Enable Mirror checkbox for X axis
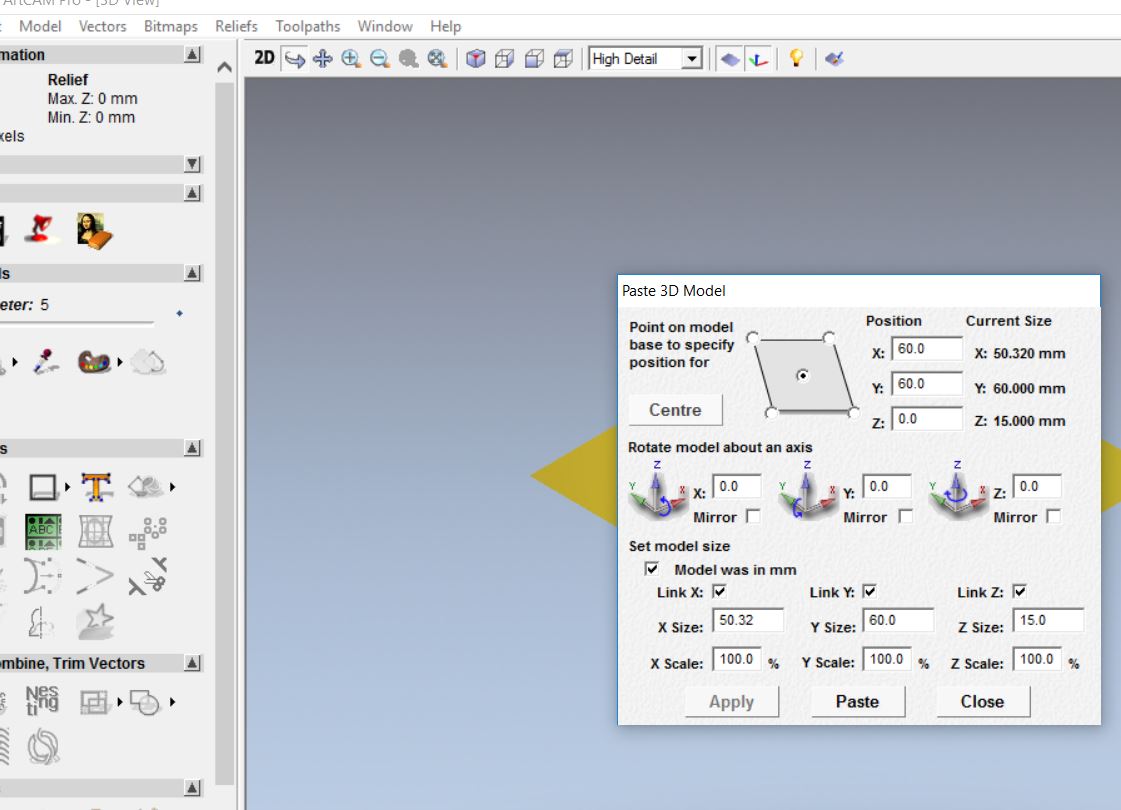Screen dimensions: 1121x810 [753, 516]
